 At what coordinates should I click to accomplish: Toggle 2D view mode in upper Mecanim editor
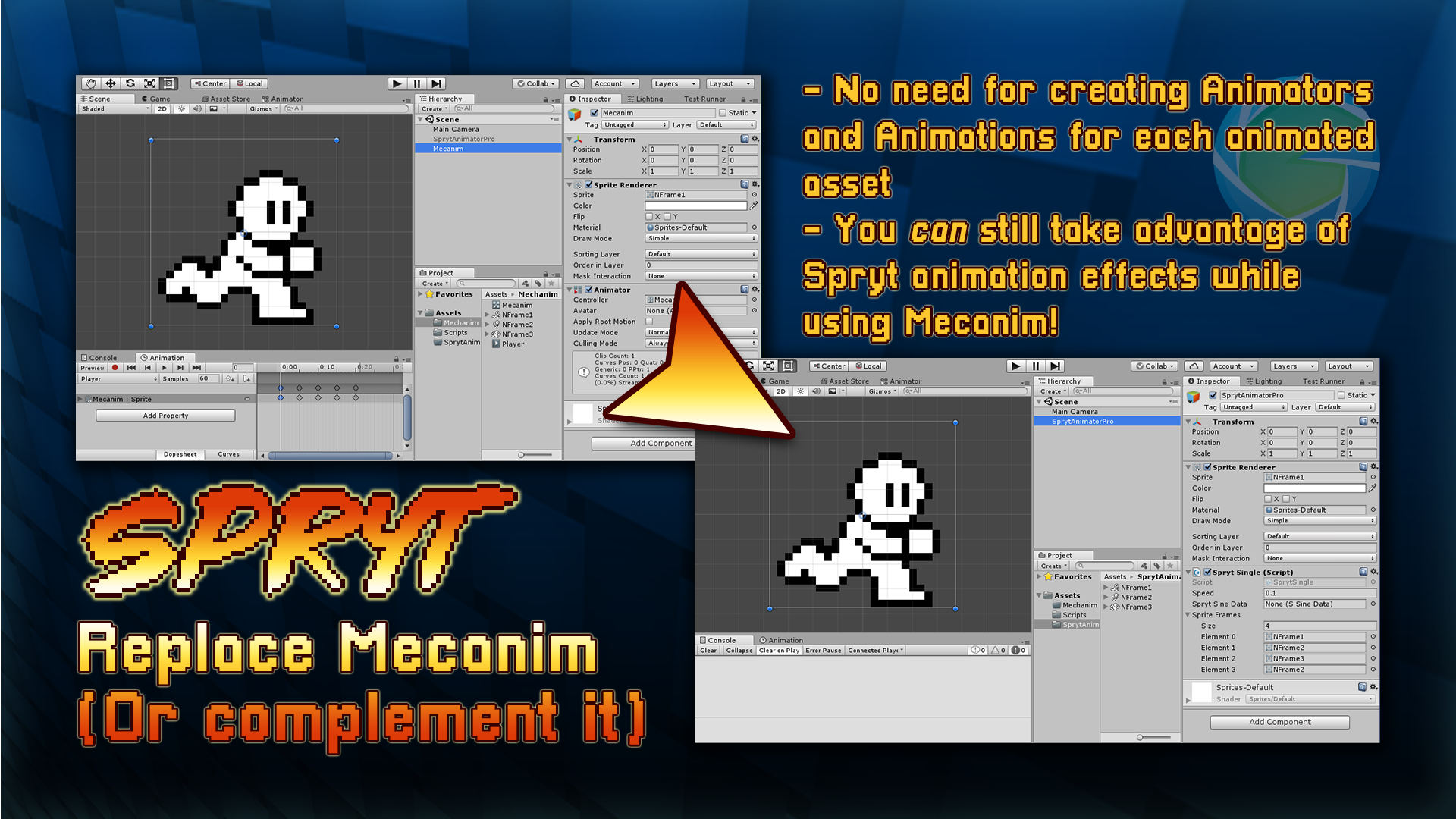[162, 109]
